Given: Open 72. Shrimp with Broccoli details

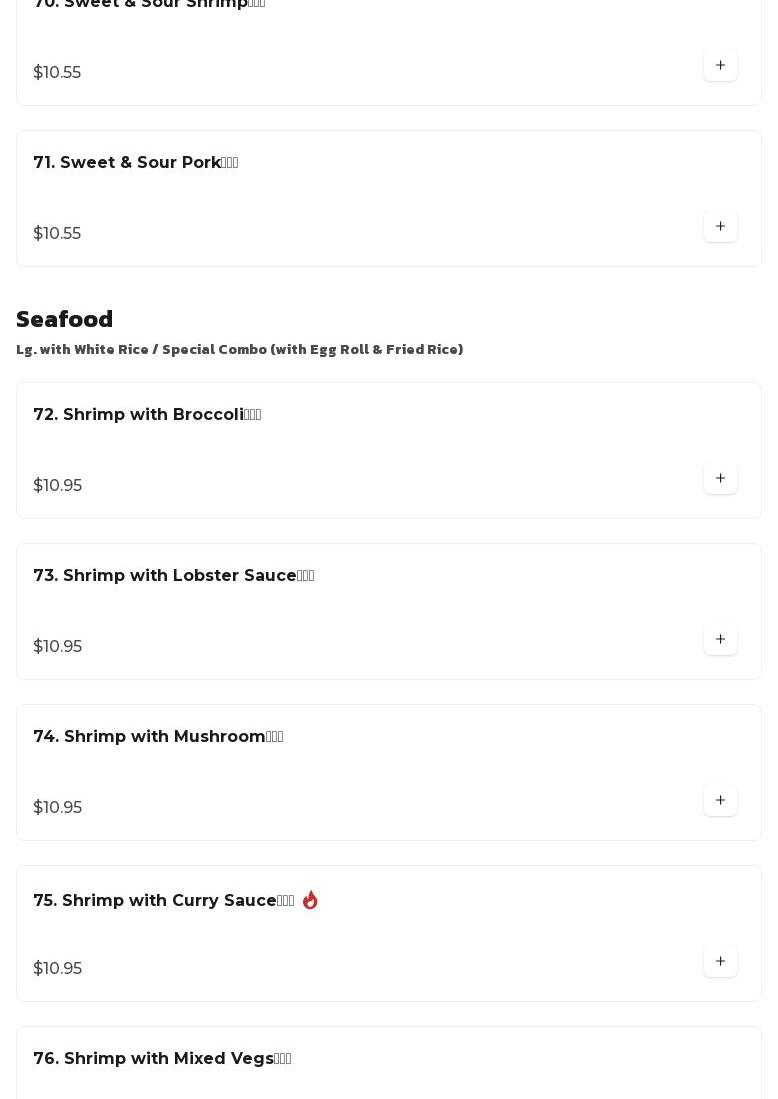Looking at the screenshot, I should [147, 415].
